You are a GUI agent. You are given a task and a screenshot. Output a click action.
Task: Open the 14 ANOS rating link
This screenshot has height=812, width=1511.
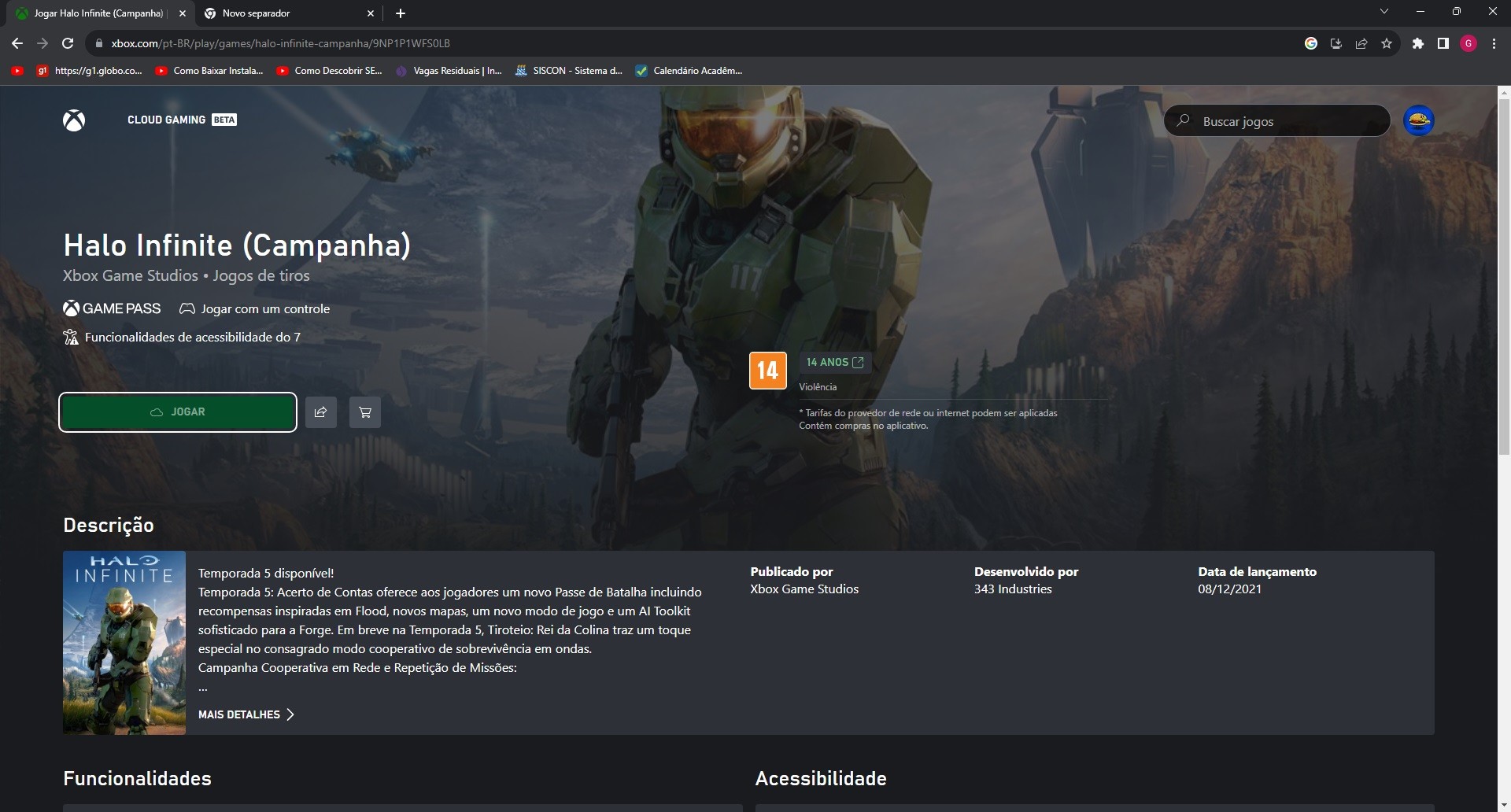click(835, 362)
